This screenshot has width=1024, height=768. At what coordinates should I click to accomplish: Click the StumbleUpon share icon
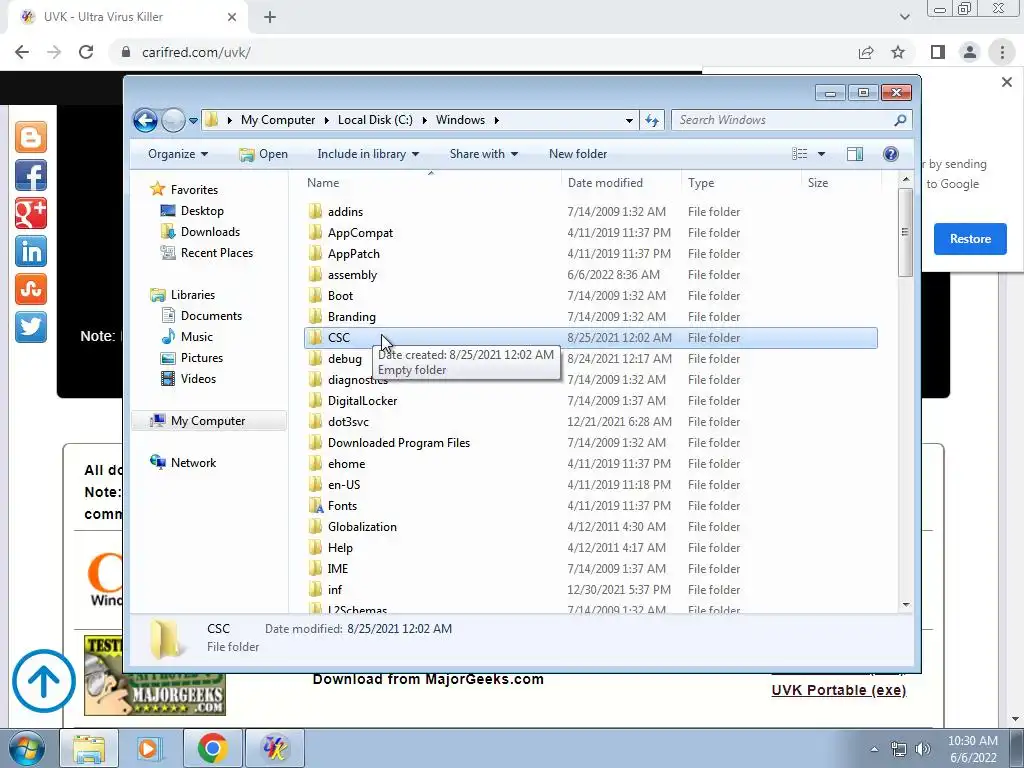(31, 289)
